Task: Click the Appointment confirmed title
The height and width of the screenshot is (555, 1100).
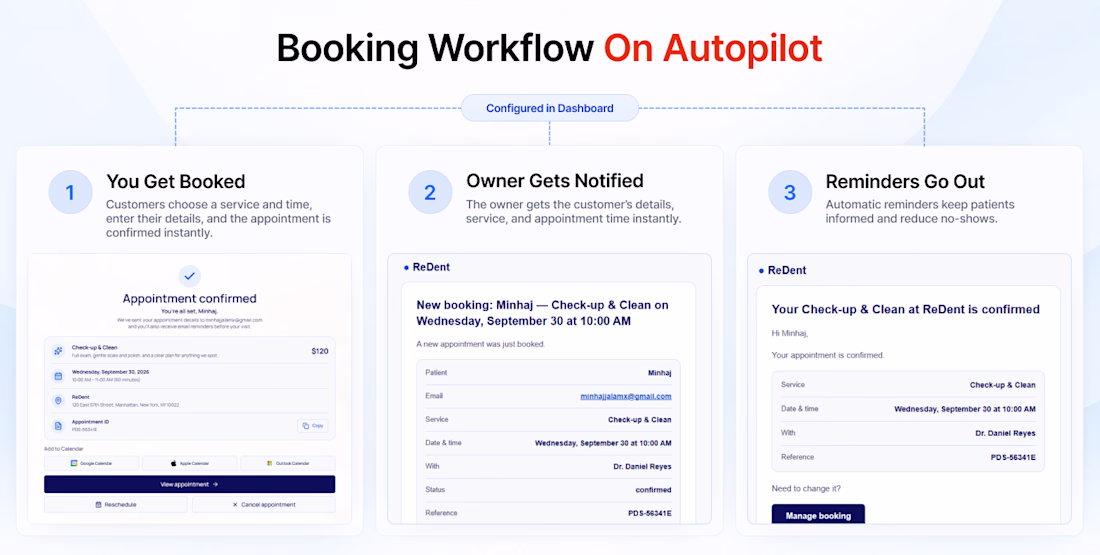Action: click(x=189, y=299)
